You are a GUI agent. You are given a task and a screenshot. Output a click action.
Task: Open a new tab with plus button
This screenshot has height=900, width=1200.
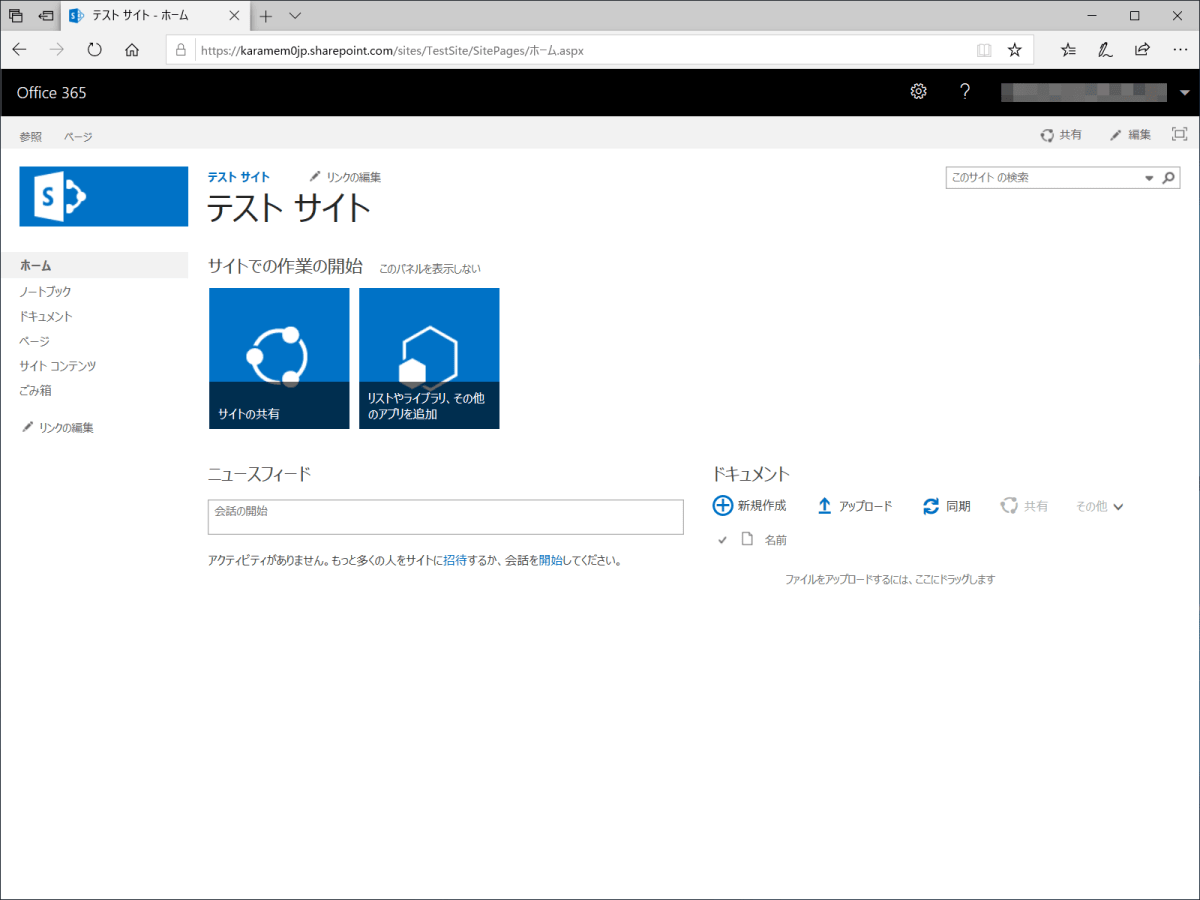pos(266,16)
